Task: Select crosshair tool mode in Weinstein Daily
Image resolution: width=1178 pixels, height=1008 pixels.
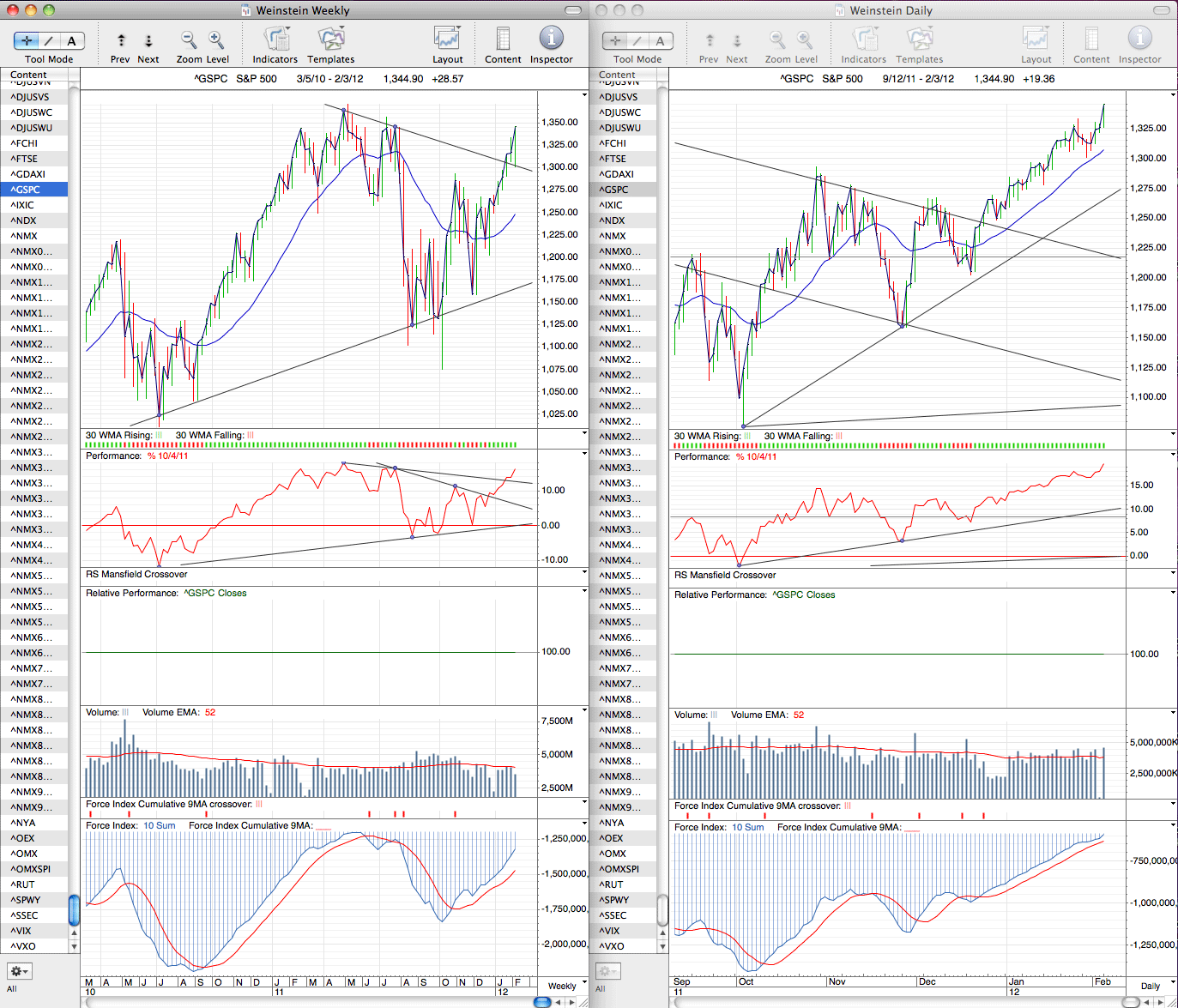Action: coord(615,40)
